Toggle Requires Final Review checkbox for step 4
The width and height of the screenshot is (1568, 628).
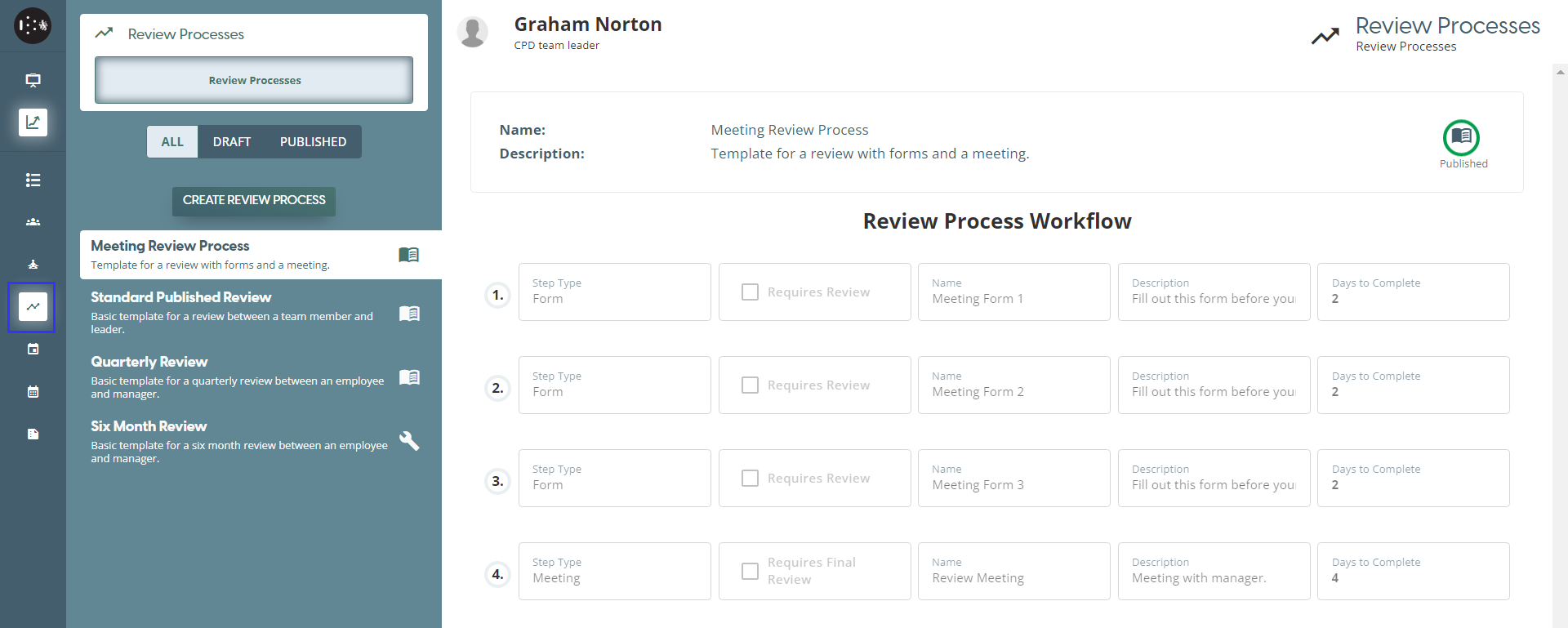(750, 572)
